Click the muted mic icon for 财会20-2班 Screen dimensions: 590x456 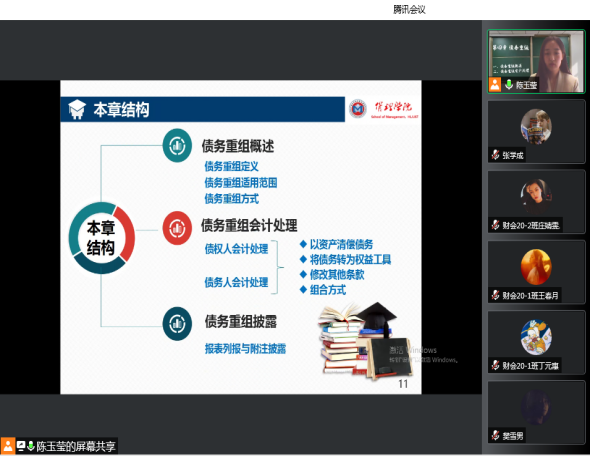coord(496,225)
